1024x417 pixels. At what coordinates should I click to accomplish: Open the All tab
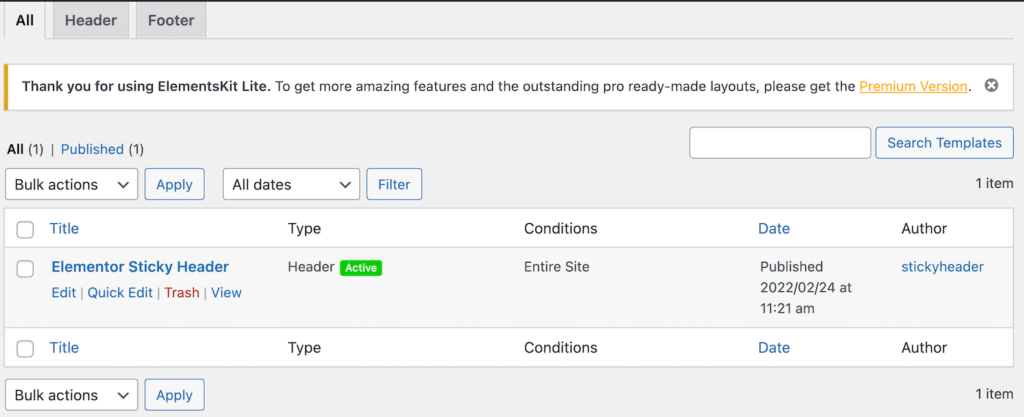pos(25,20)
